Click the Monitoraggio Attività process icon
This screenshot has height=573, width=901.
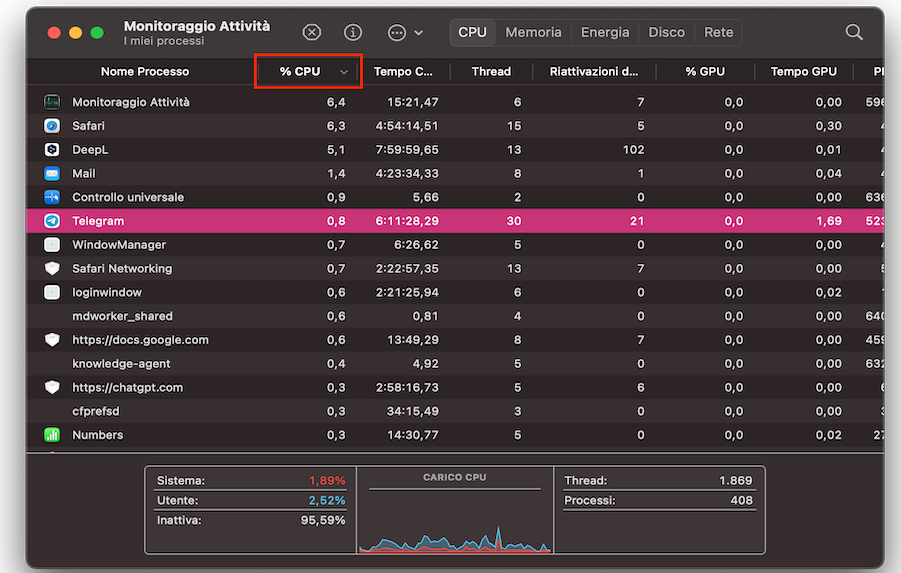pyautogui.click(x=52, y=102)
